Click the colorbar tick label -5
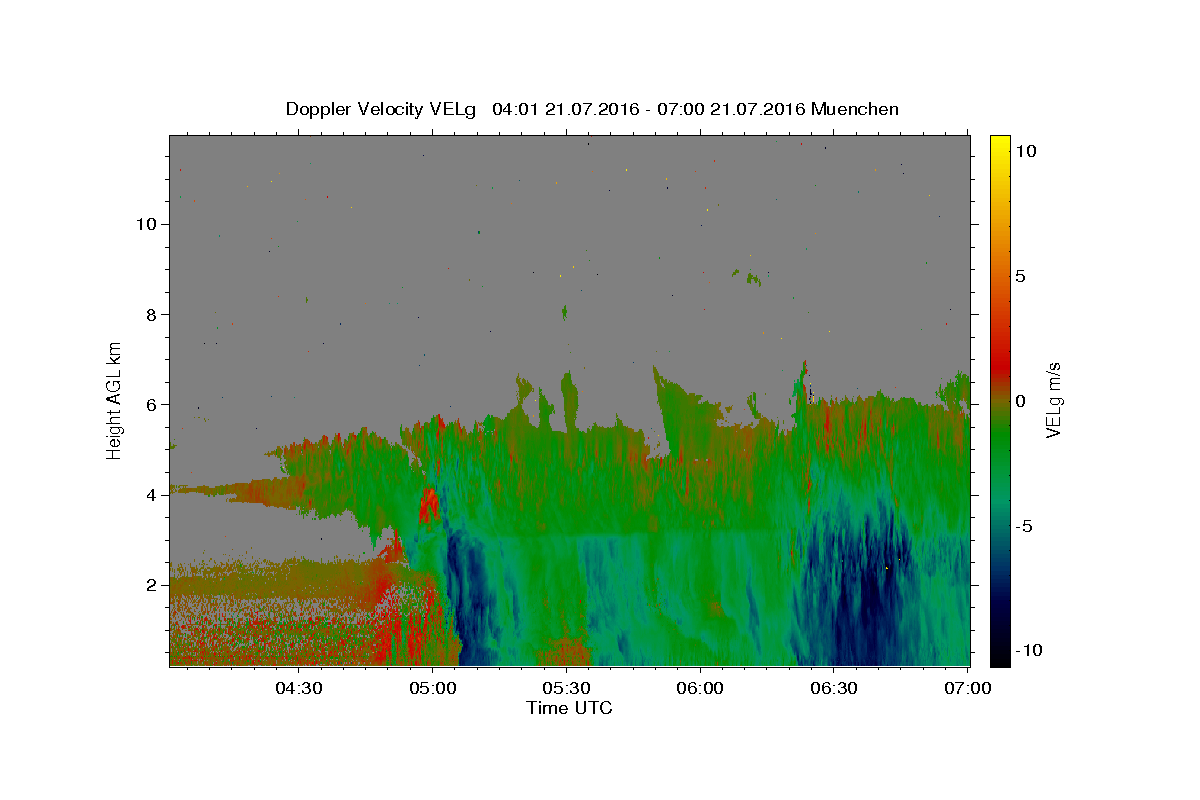The width and height of the screenshot is (1200, 800). pyautogui.click(x=1022, y=526)
